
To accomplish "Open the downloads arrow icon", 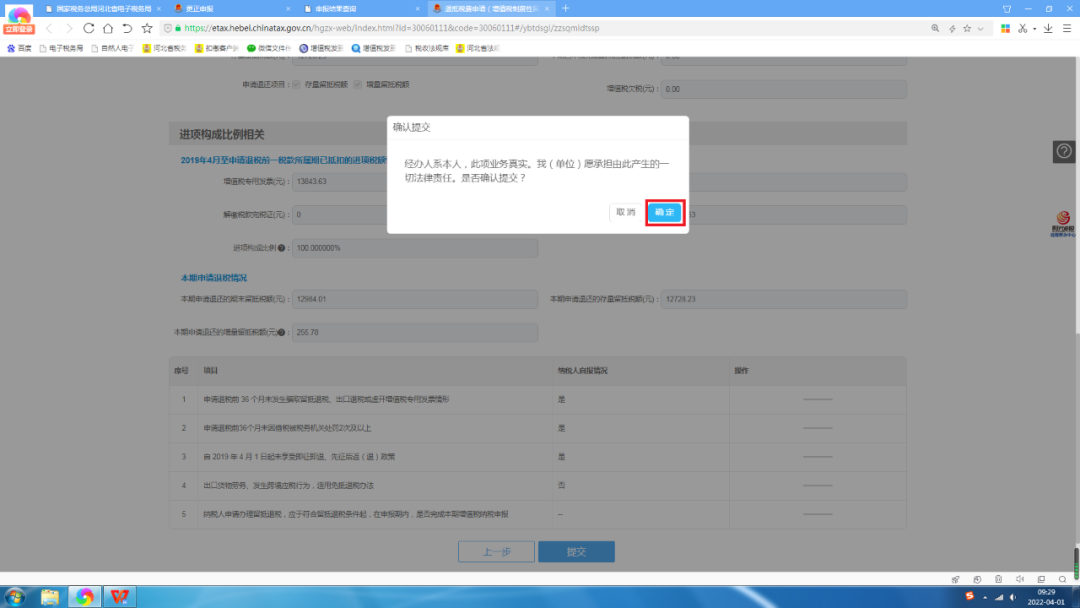I will pos(1048,28).
